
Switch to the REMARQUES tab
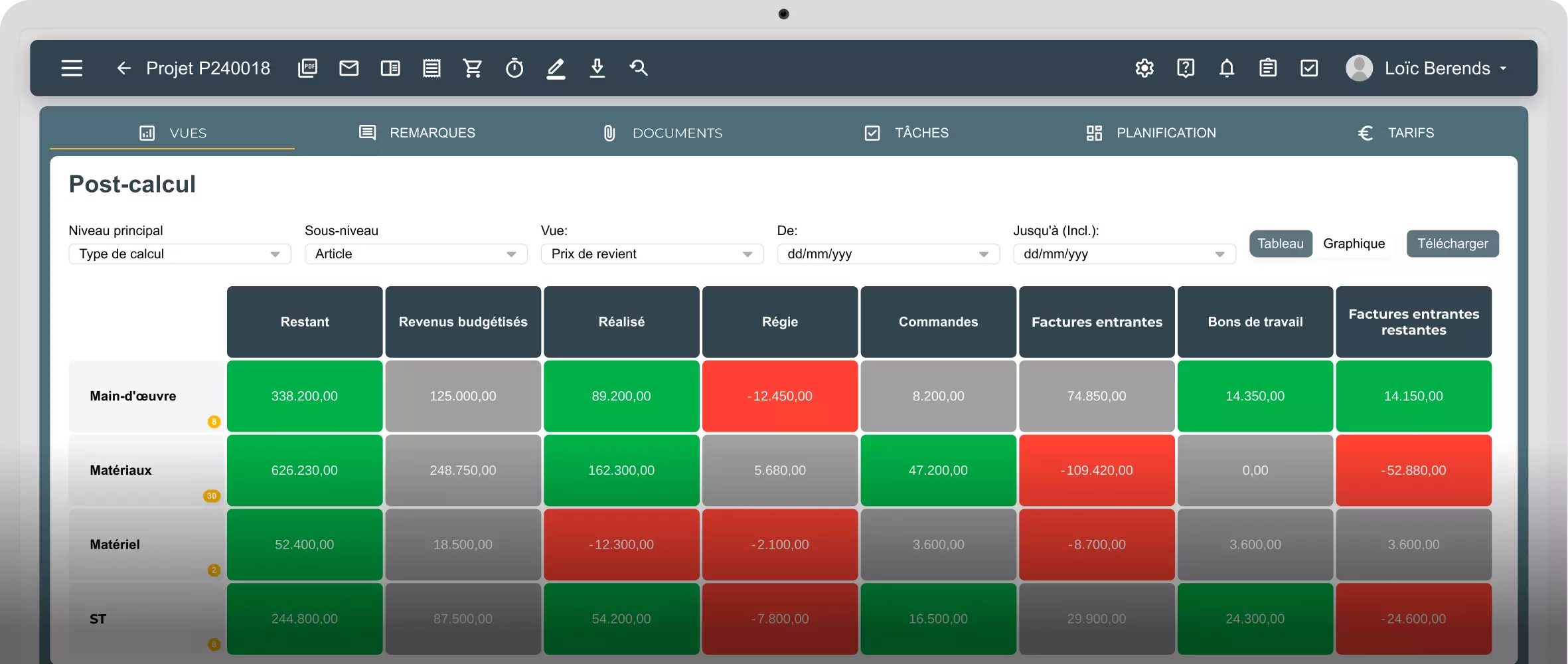(417, 133)
